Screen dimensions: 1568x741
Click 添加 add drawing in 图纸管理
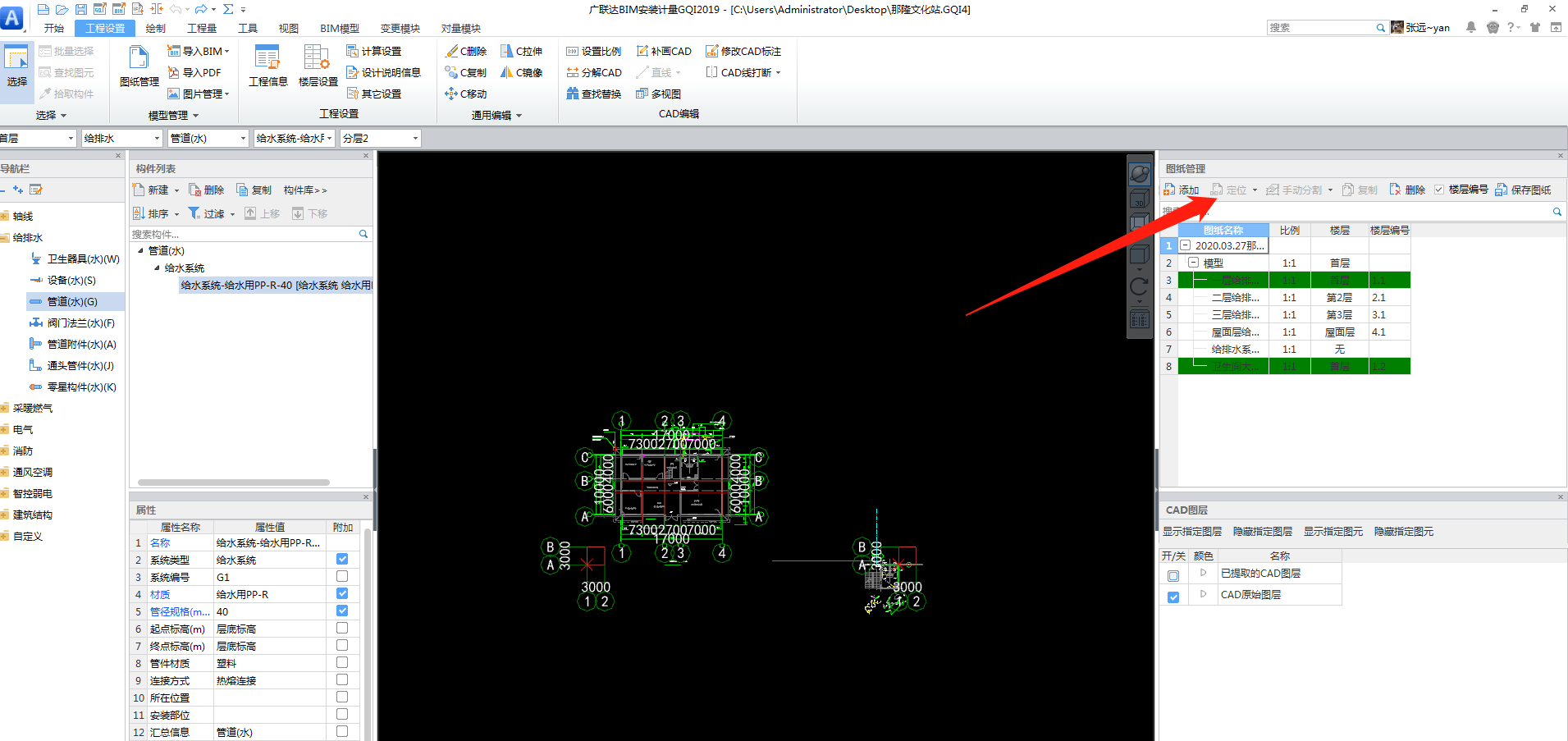pos(1181,190)
